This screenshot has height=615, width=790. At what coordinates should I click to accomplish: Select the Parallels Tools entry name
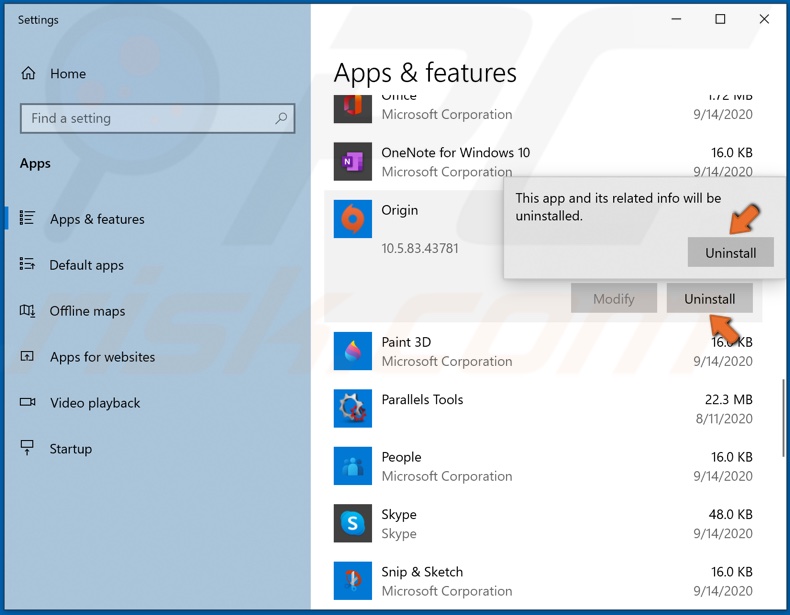[x=422, y=399]
